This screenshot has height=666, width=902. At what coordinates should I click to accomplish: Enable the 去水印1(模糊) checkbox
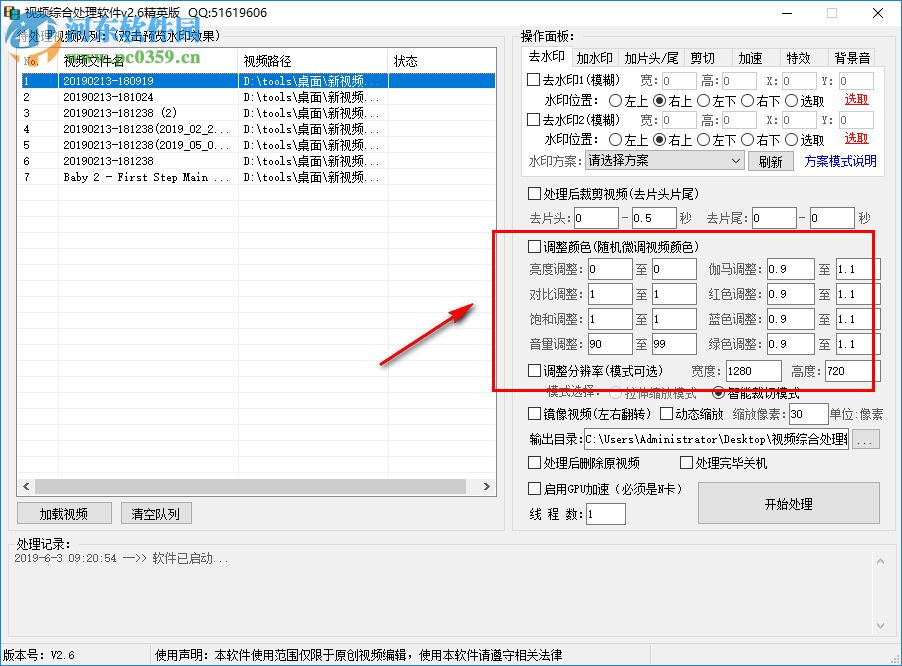535,79
